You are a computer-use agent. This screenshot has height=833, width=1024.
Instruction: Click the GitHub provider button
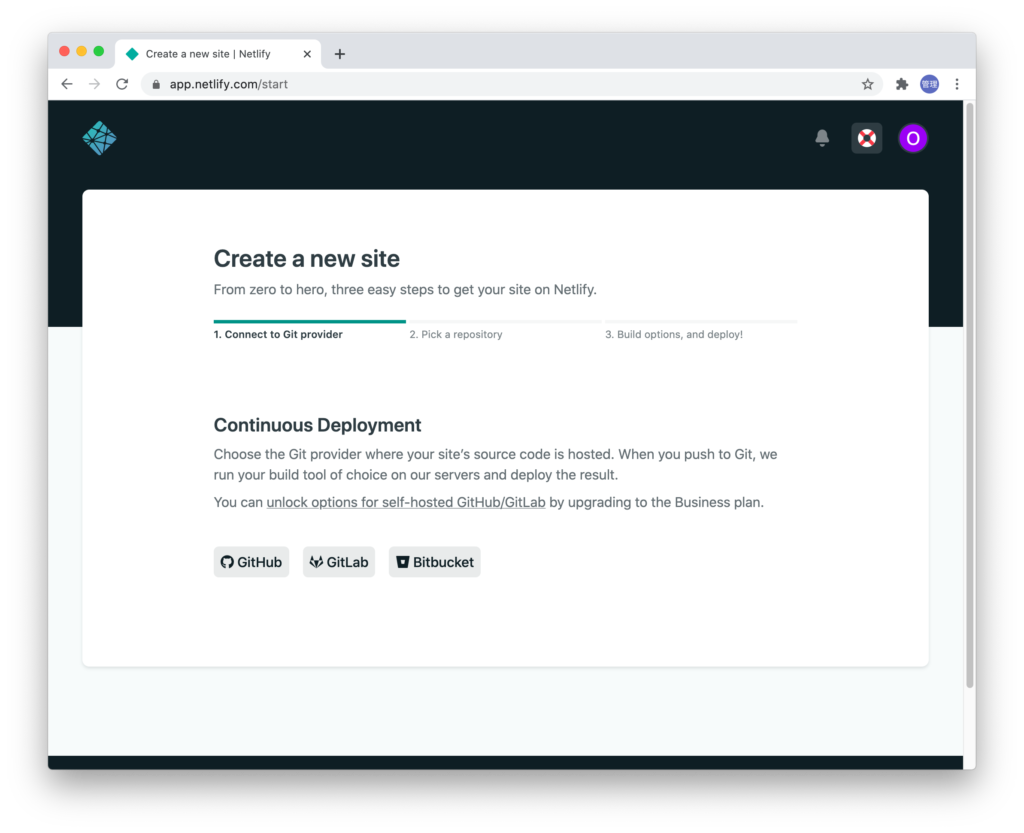click(251, 562)
